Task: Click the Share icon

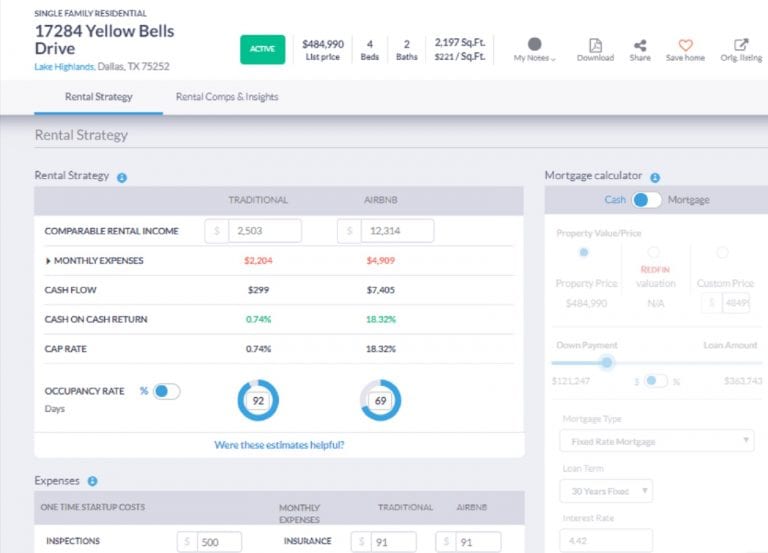Action: coord(640,45)
